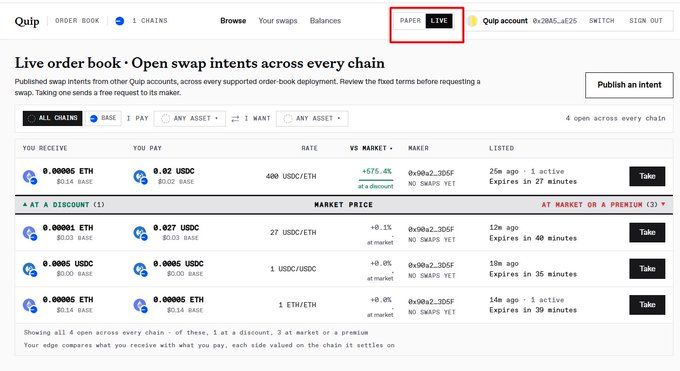Click the +575.4% discount value

click(377, 171)
